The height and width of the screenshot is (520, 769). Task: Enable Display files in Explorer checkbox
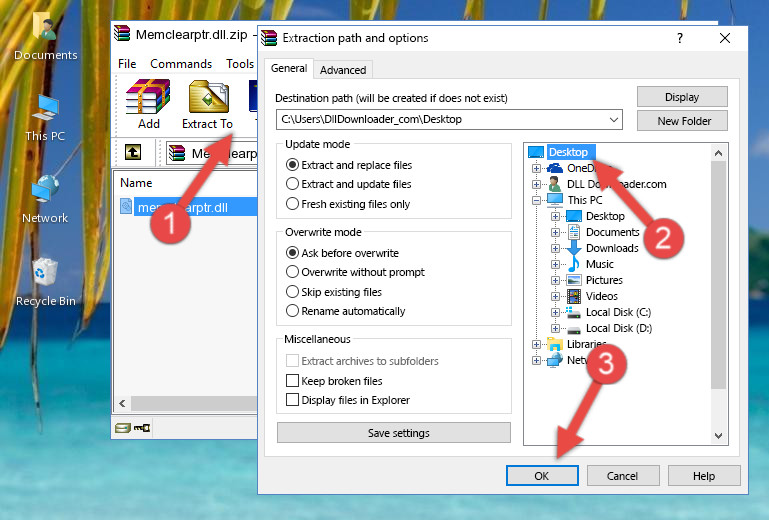pos(292,400)
